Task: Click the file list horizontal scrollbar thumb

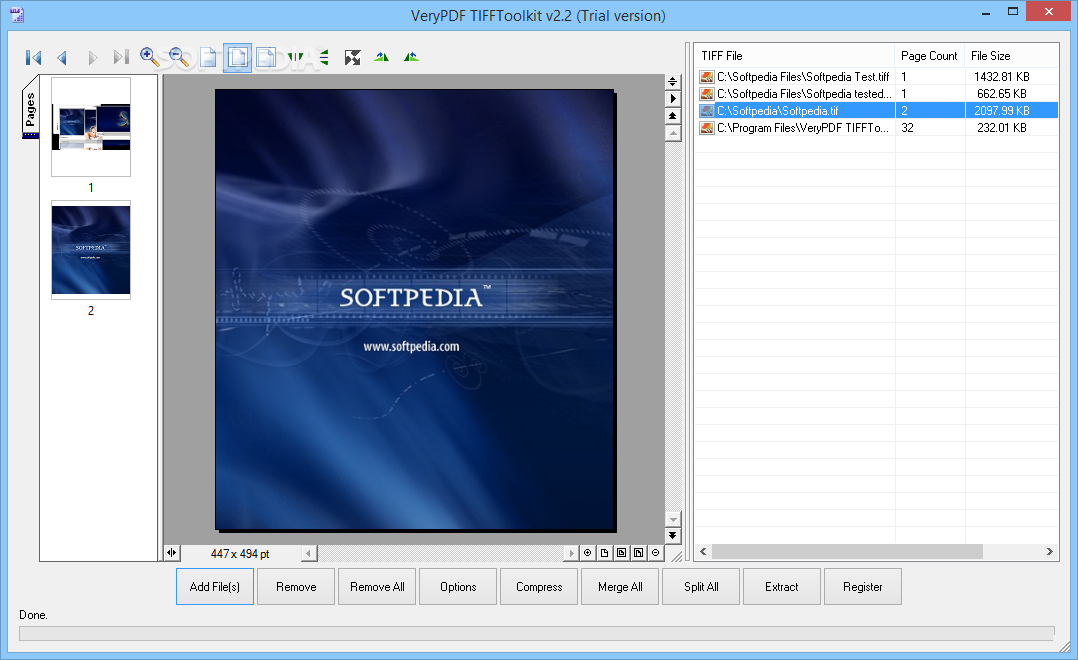Action: pos(847,551)
